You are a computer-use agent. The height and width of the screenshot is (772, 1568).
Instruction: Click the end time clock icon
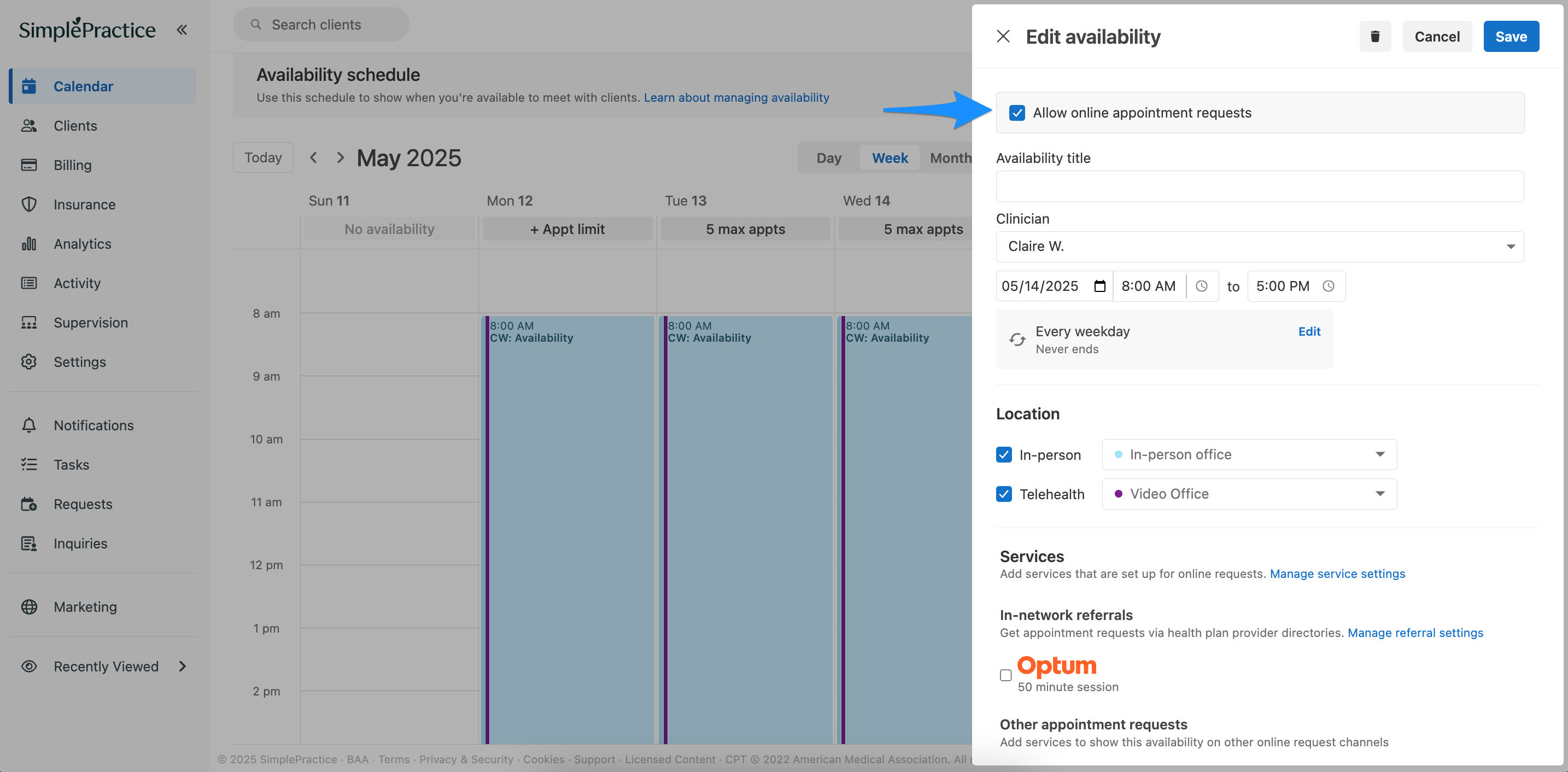(1328, 286)
